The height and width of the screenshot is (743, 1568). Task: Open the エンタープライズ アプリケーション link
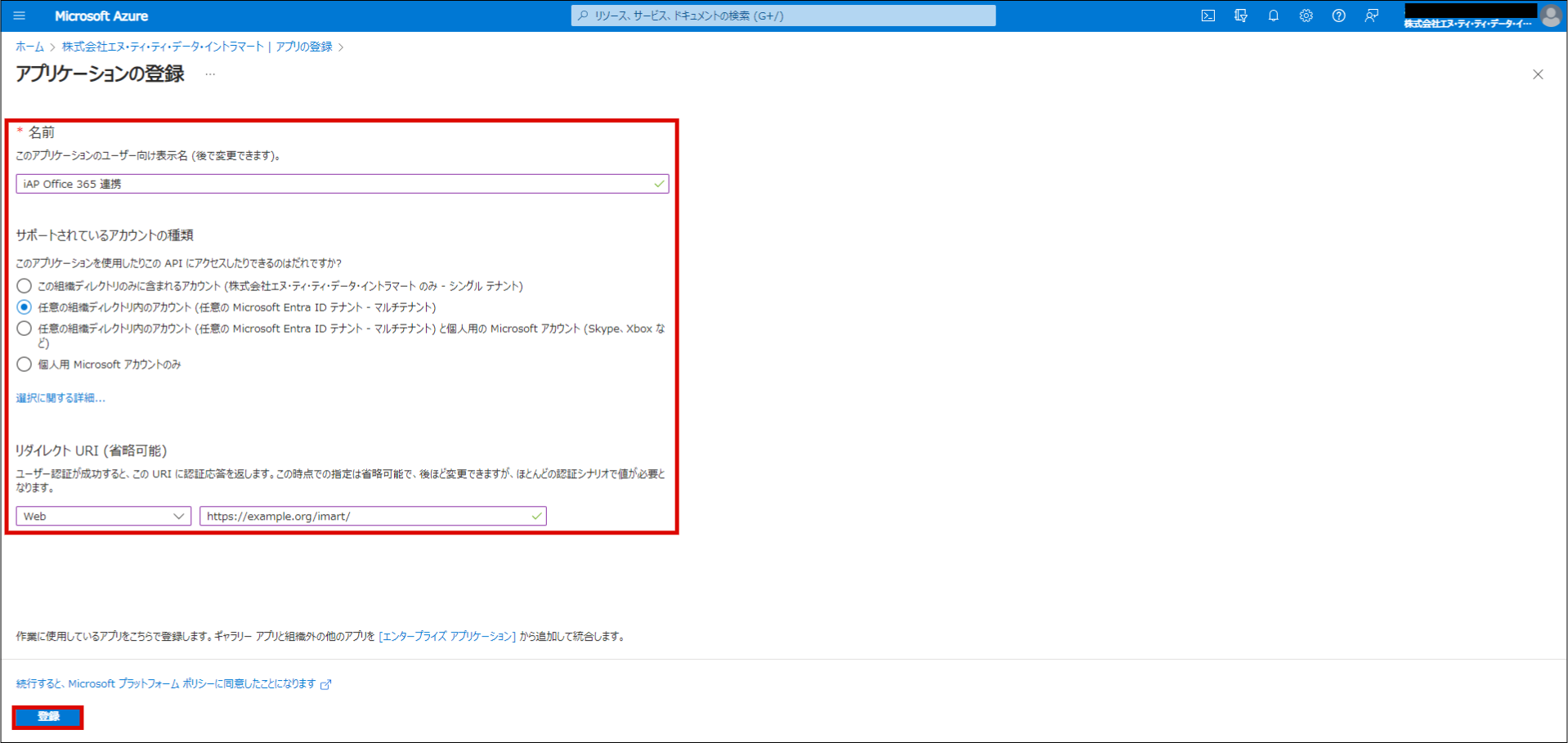click(447, 637)
